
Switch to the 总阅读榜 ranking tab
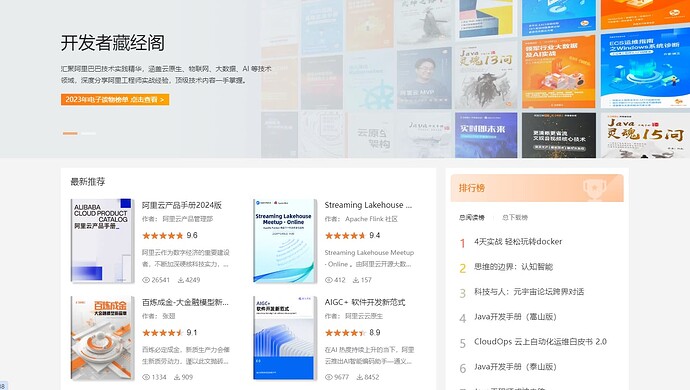pos(472,217)
